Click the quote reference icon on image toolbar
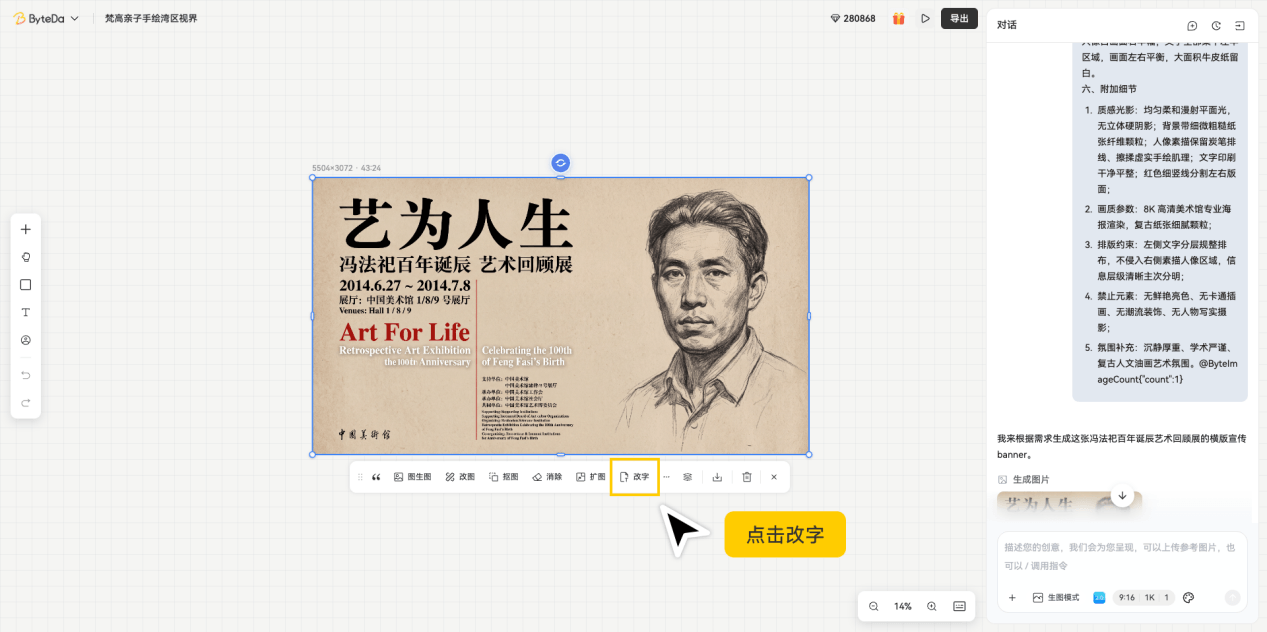The image size is (1267, 632). pos(376,477)
